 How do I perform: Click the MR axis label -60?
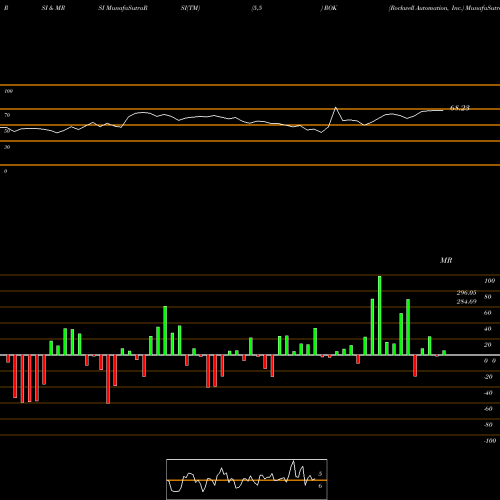pyautogui.click(x=488, y=409)
